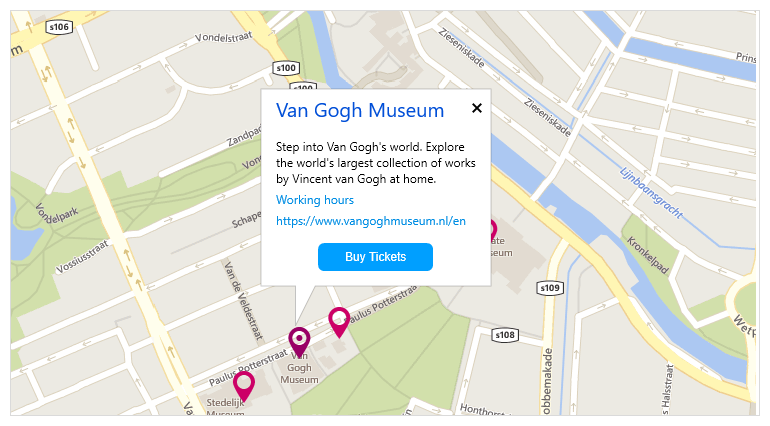Select the pink pin on Paulus Potterstraat
Image resolution: width=770 pixels, height=426 pixels.
pyautogui.click(x=339, y=322)
